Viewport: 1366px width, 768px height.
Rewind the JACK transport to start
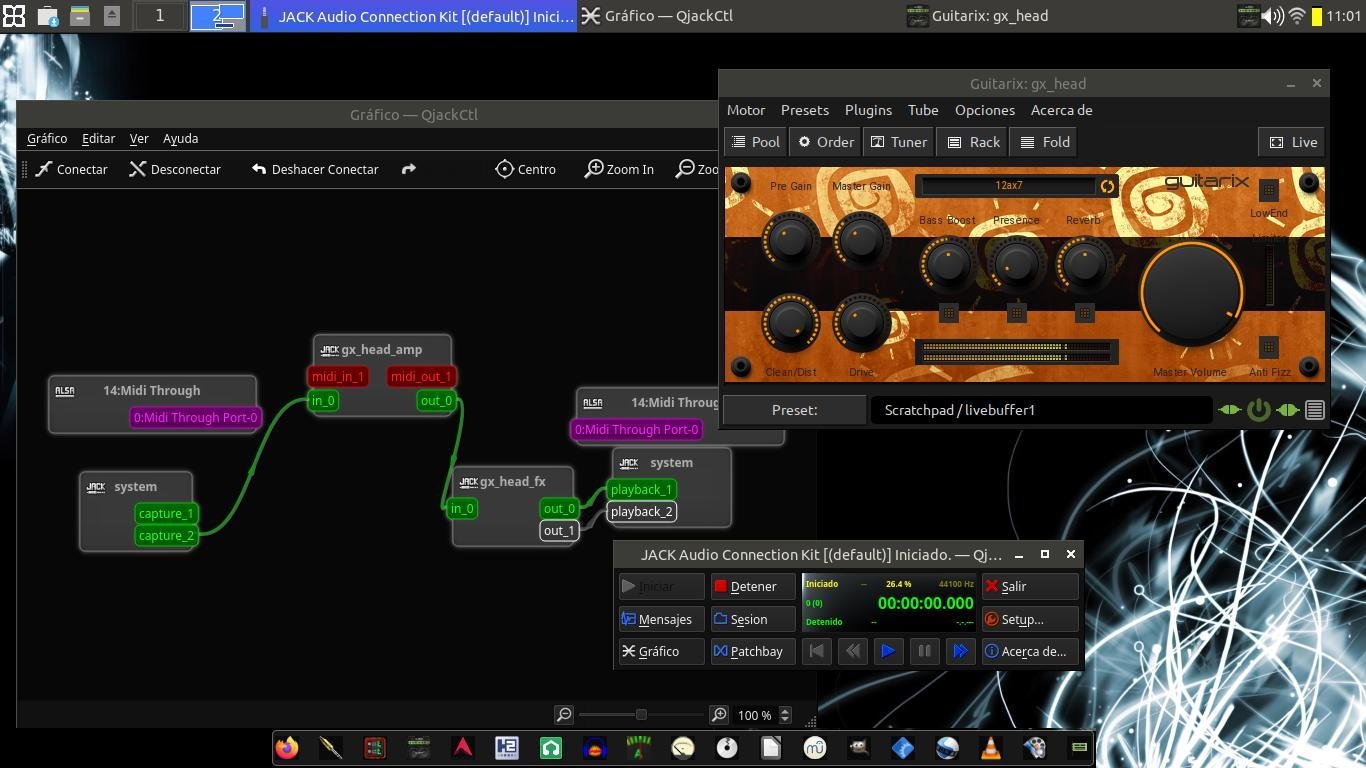pyautogui.click(x=817, y=651)
